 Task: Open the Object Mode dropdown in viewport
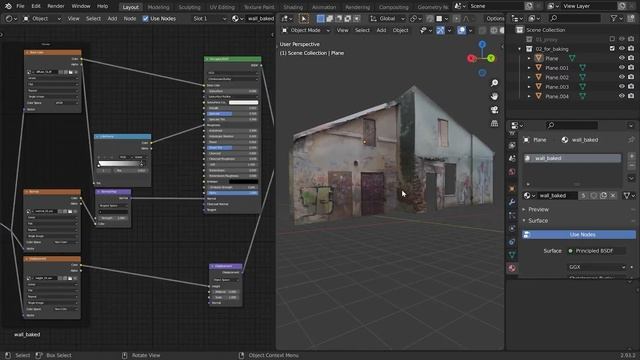pos(306,30)
